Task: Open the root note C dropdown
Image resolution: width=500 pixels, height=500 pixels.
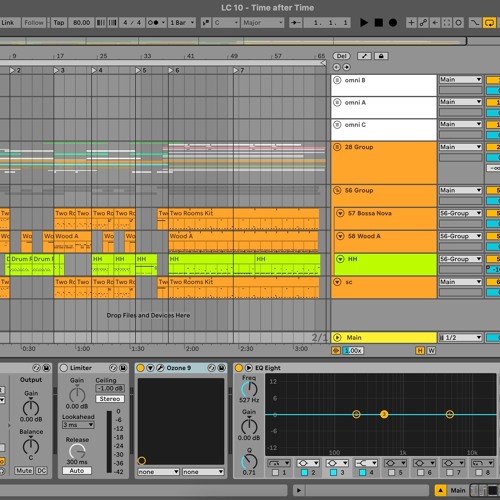Action: [x=226, y=23]
